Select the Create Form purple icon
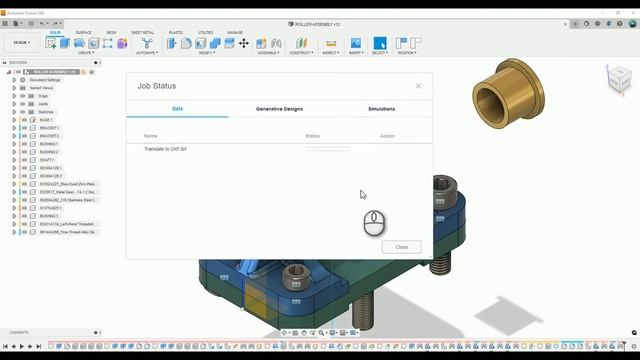The width and height of the screenshot is (640, 360). tap(122, 43)
